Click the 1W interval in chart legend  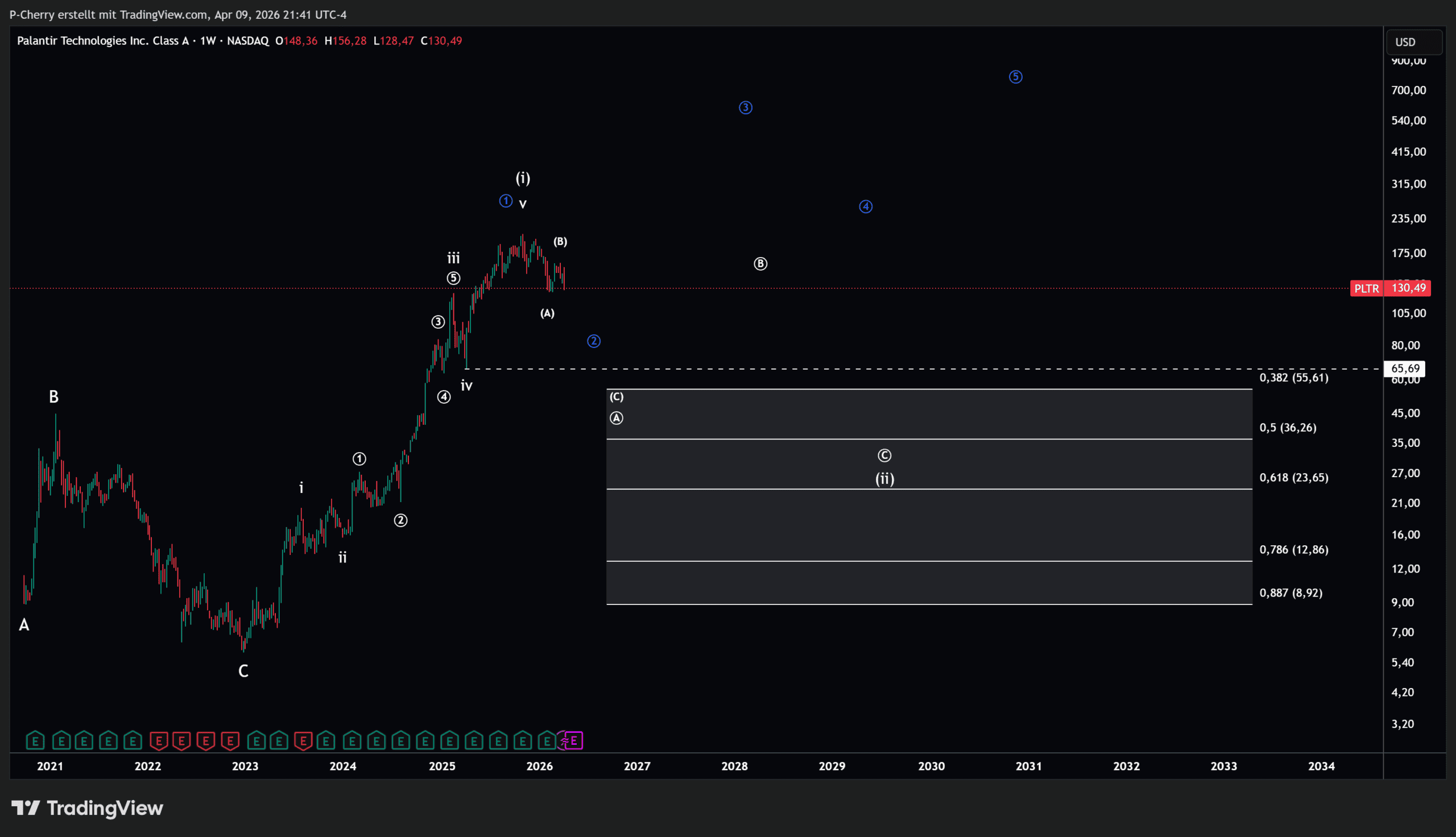[208, 41]
